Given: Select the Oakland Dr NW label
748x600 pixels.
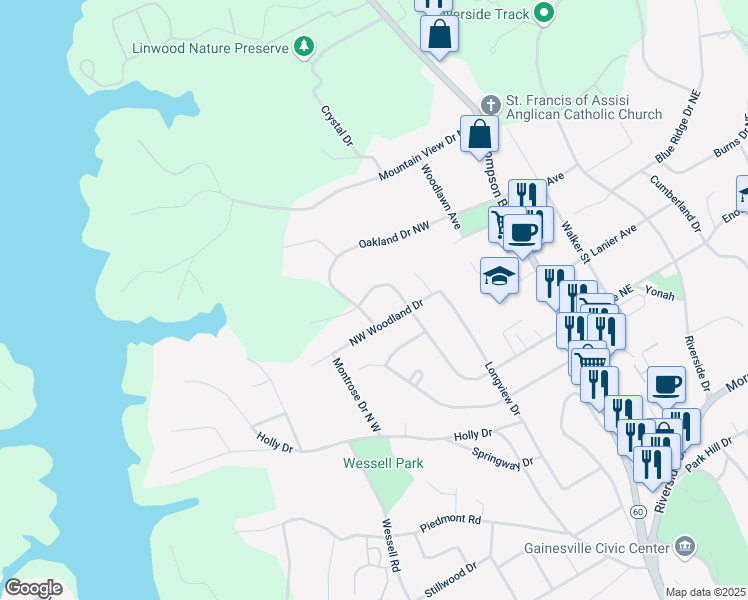Looking at the screenshot, I should pos(394,235).
